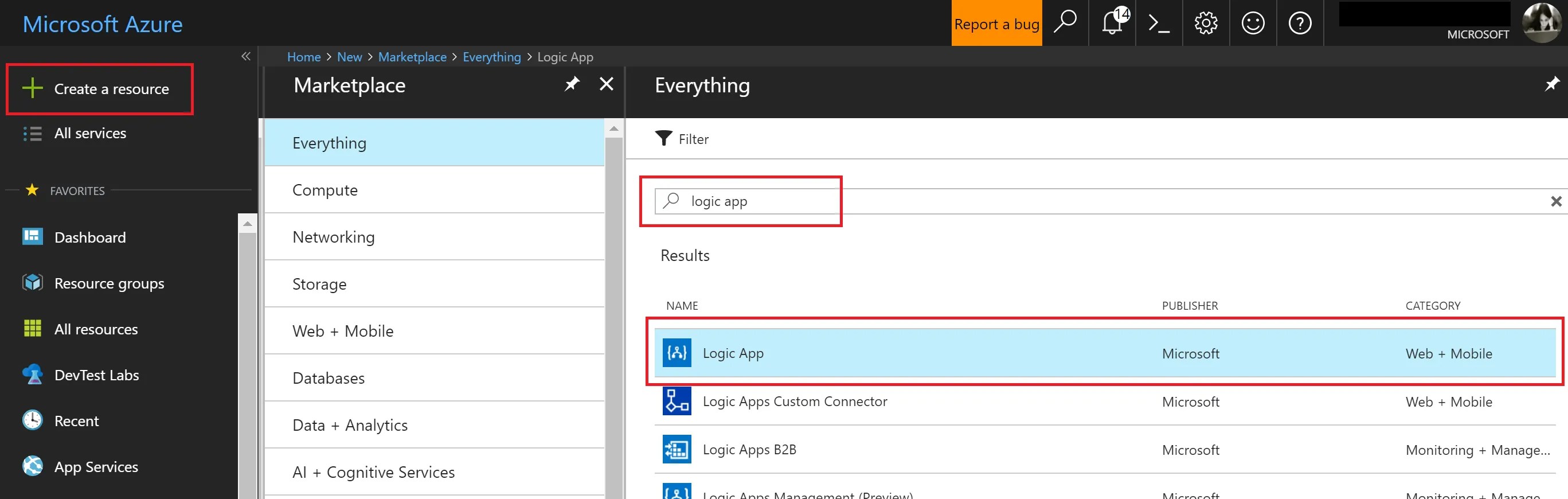The height and width of the screenshot is (499, 1568).
Task: Pin the Everything blade
Action: click(1551, 84)
